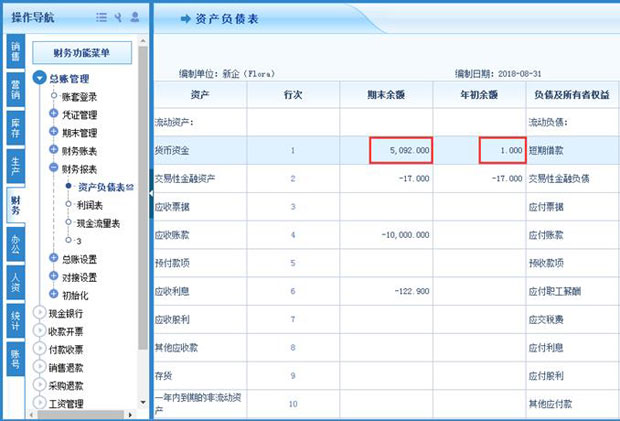Collapse the 财务报表 node
Screen dimensions: 620x421
(x=54, y=168)
